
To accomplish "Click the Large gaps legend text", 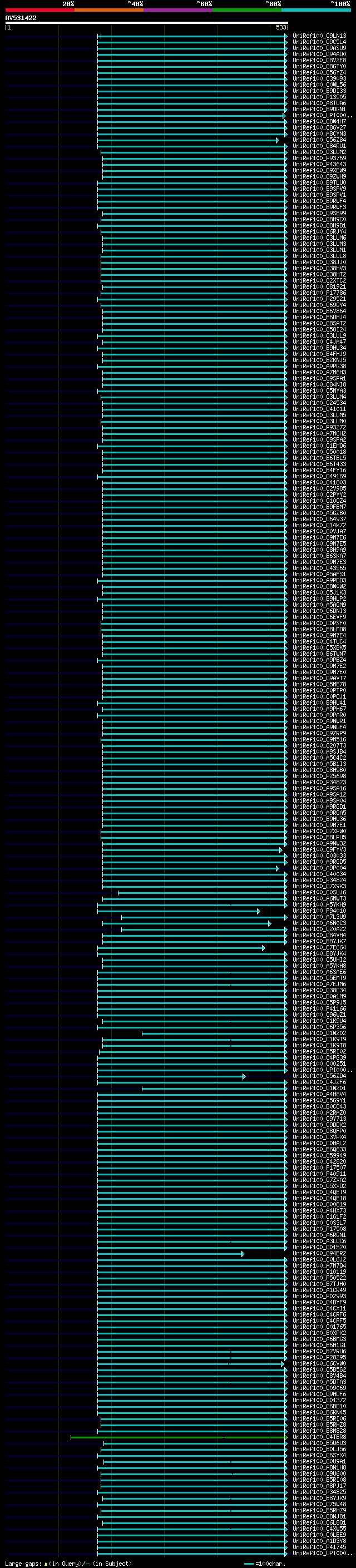I will pyautogui.click(x=24, y=1563).
